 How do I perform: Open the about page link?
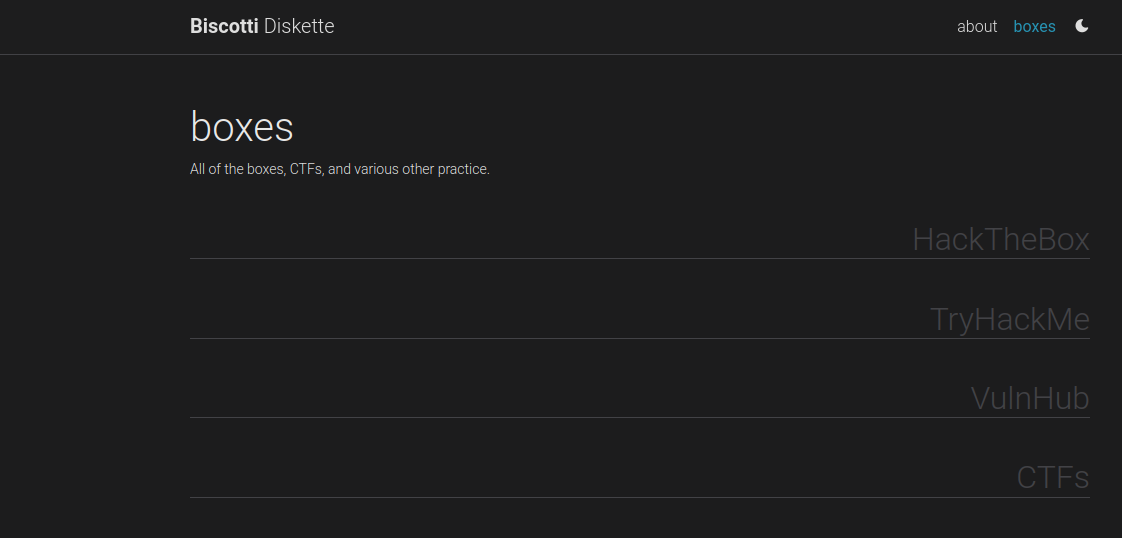point(977,27)
